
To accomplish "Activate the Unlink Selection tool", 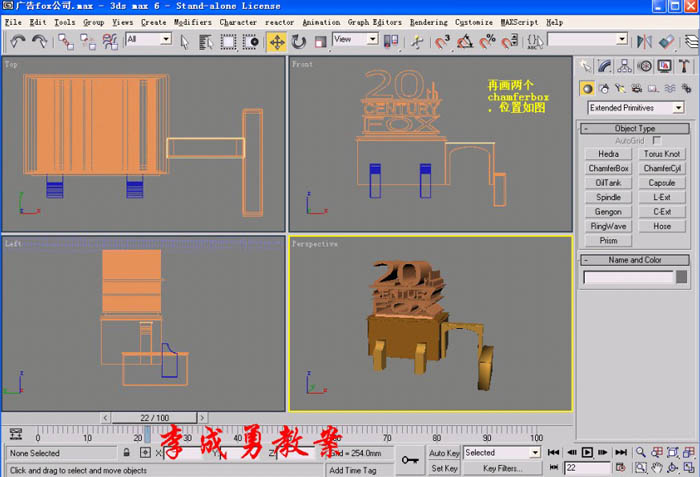I will tap(88, 42).
